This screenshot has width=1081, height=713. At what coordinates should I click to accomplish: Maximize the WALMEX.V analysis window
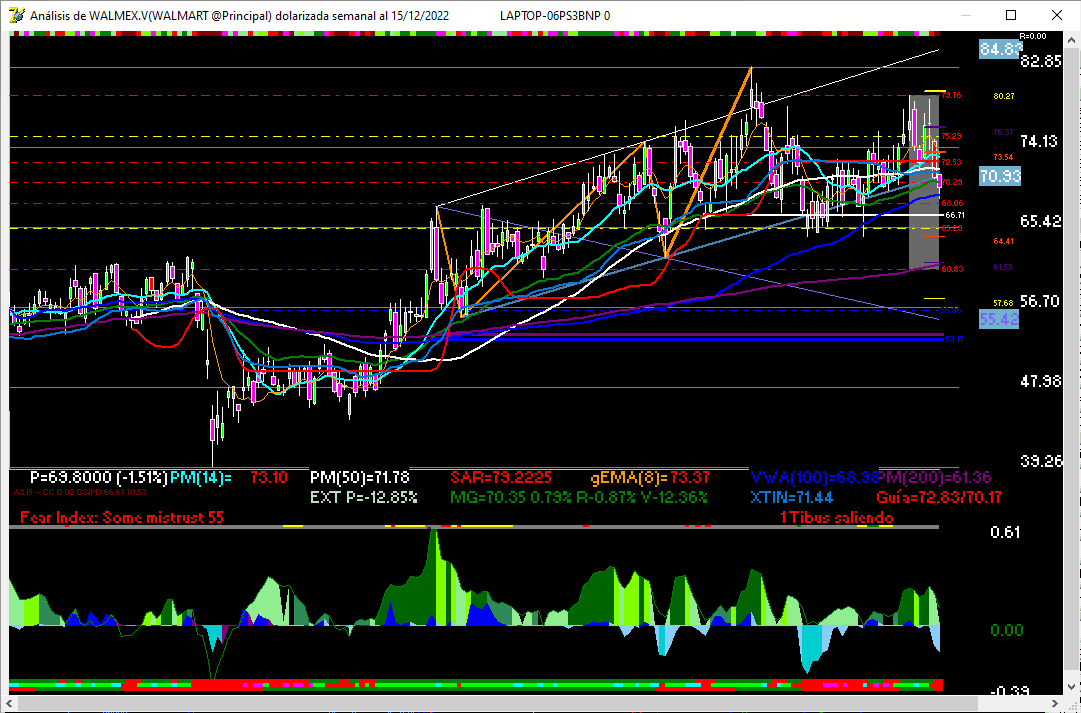point(1011,15)
